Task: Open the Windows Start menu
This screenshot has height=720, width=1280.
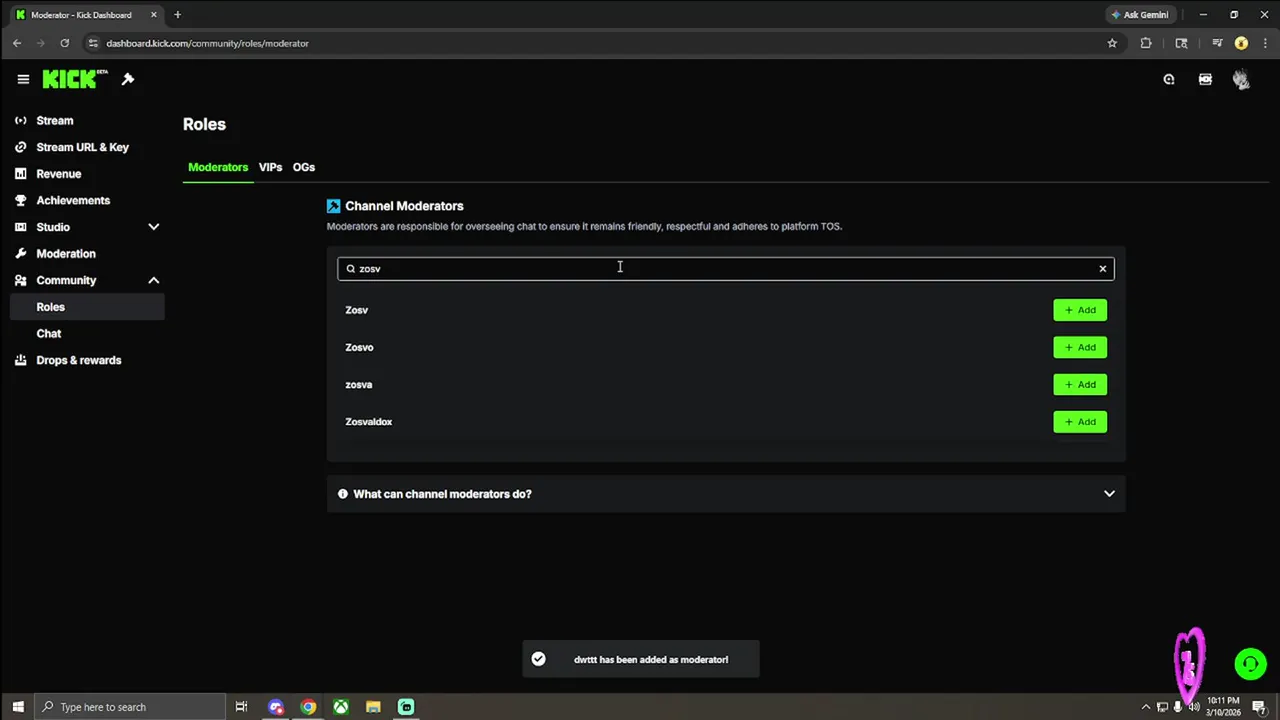Action: coord(17,707)
